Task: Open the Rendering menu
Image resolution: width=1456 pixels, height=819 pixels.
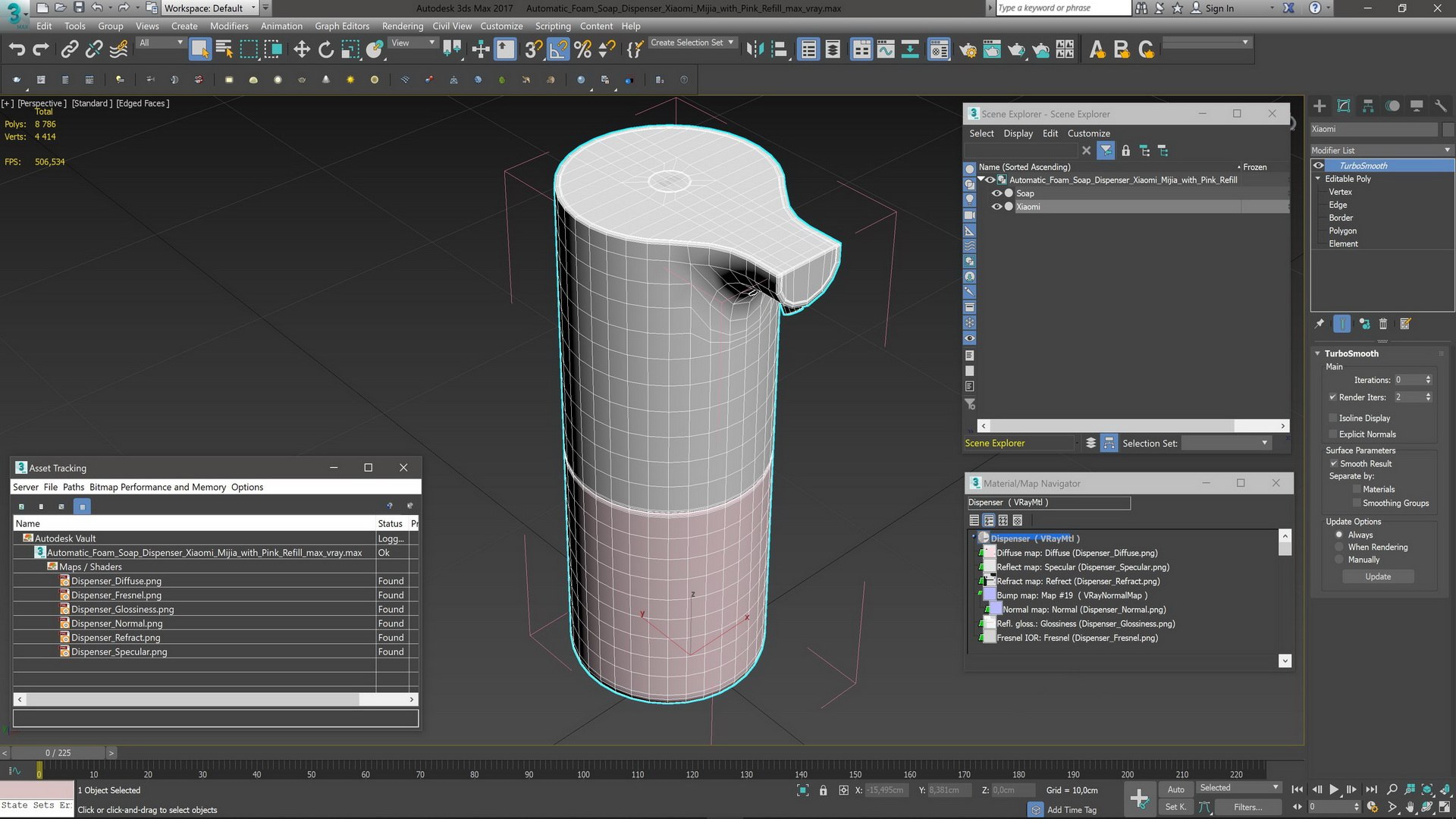Action: tap(402, 26)
